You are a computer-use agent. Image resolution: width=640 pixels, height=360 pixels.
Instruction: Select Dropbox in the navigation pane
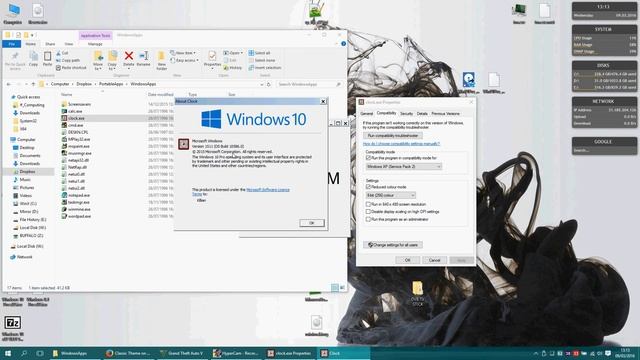point(27,172)
